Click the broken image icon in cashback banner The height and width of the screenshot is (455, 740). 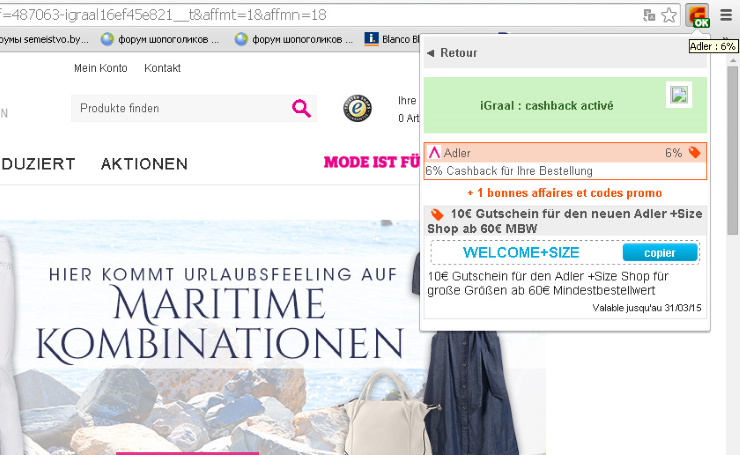(x=679, y=95)
